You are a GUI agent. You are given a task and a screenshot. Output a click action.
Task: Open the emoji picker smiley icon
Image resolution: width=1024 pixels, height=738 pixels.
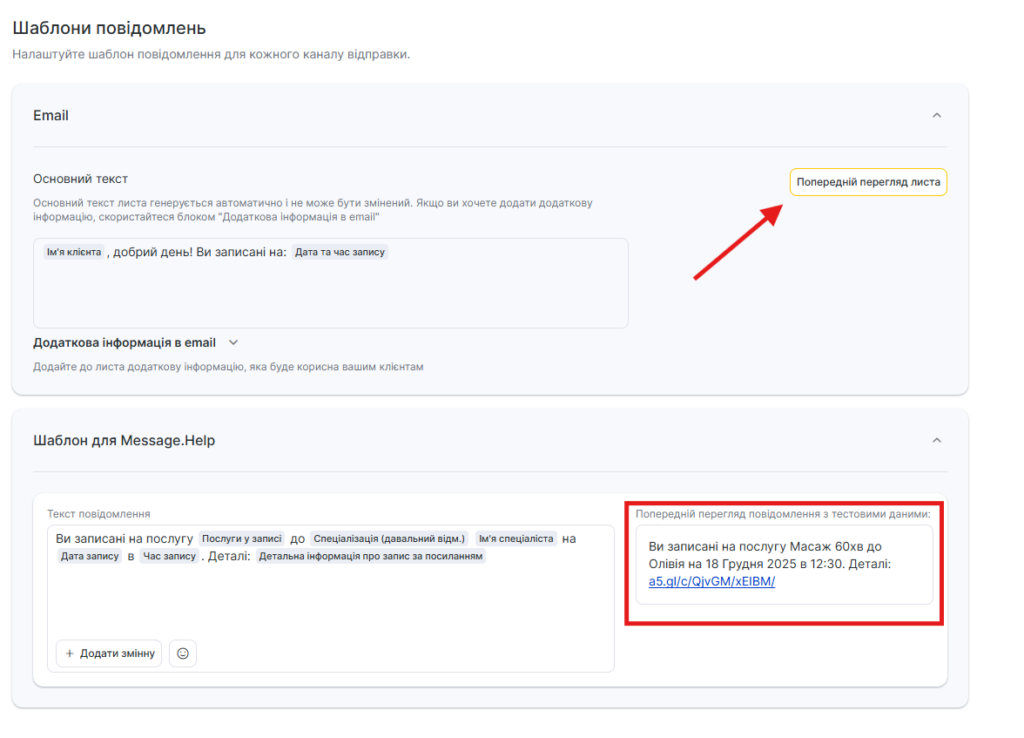pyautogui.click(x=183, y=653)
